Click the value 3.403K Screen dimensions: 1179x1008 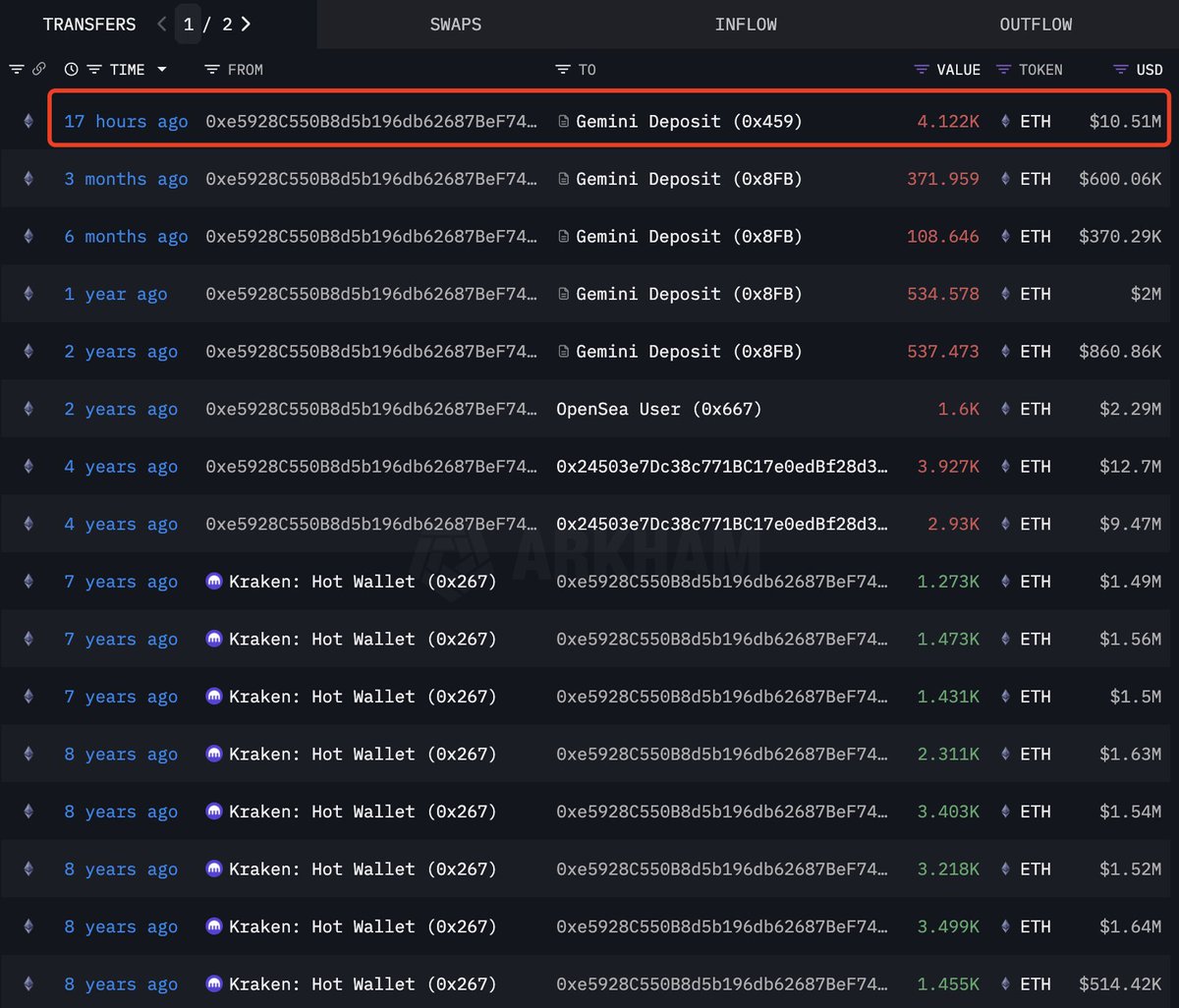(948, 812)
